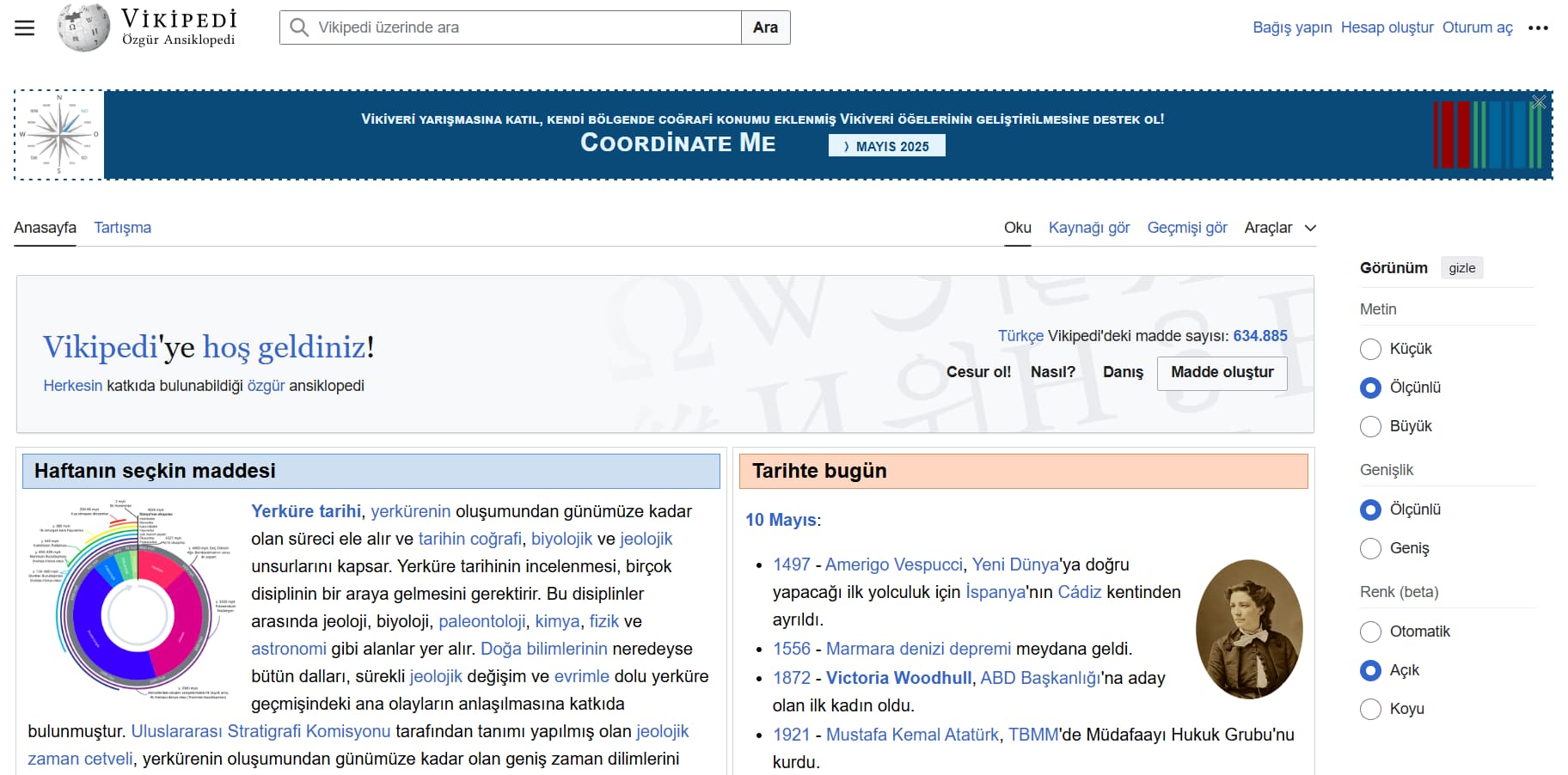
Task: Select Geniş width option
Action: (1370, 548)
